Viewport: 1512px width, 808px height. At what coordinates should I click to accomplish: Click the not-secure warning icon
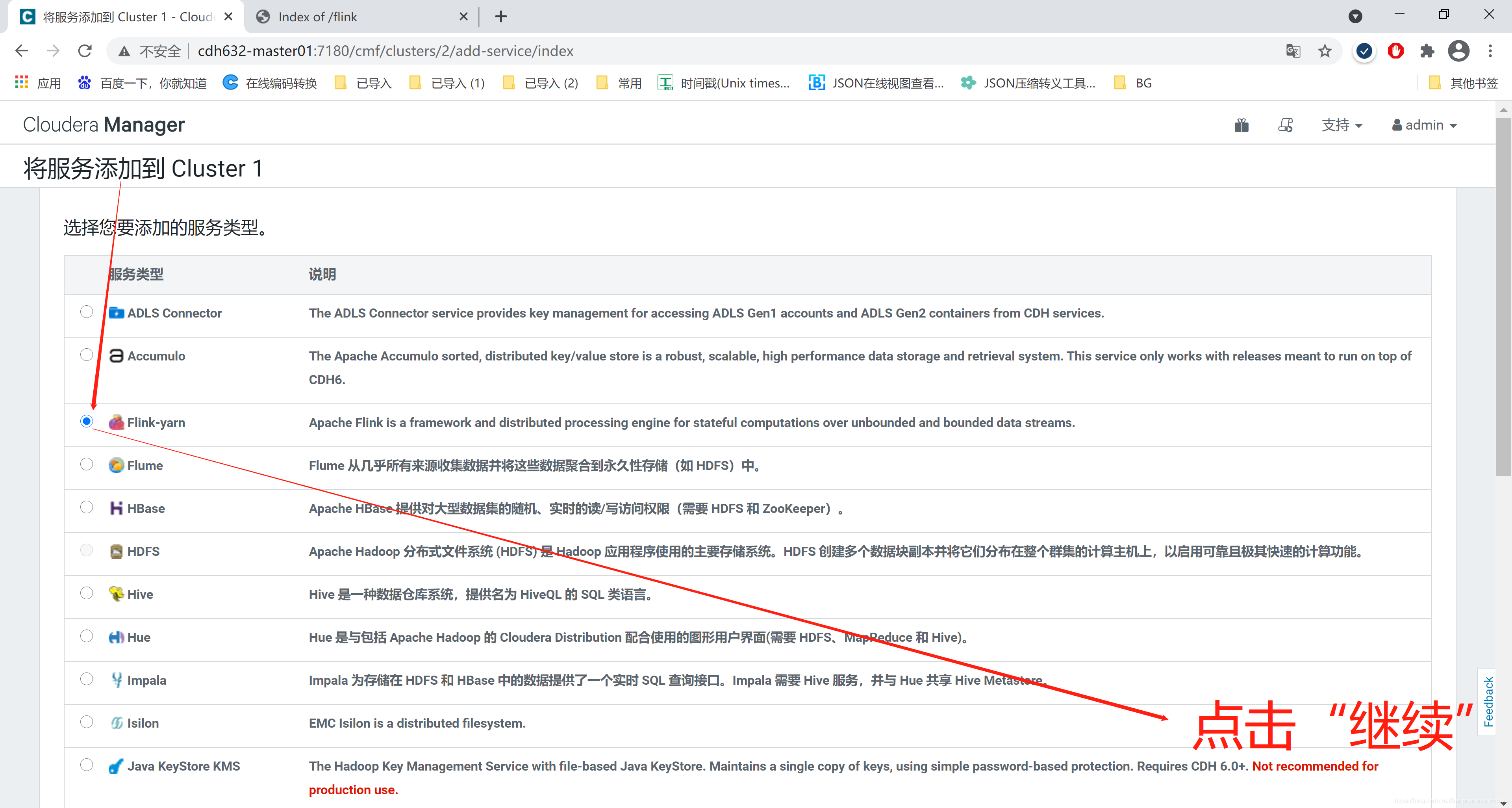tap(124, 51)
